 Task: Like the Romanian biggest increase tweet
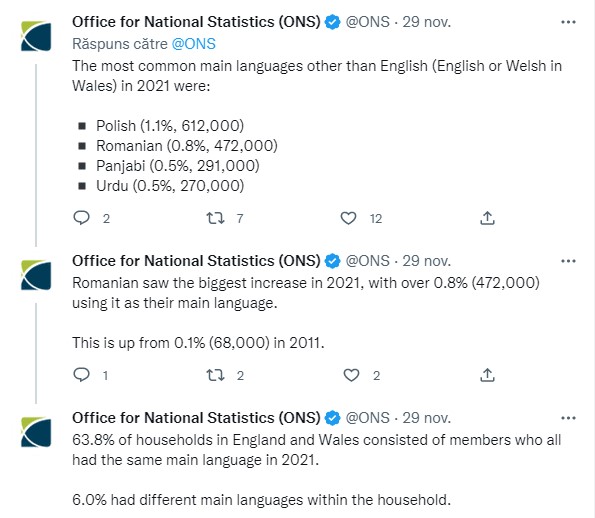[351, 375]
